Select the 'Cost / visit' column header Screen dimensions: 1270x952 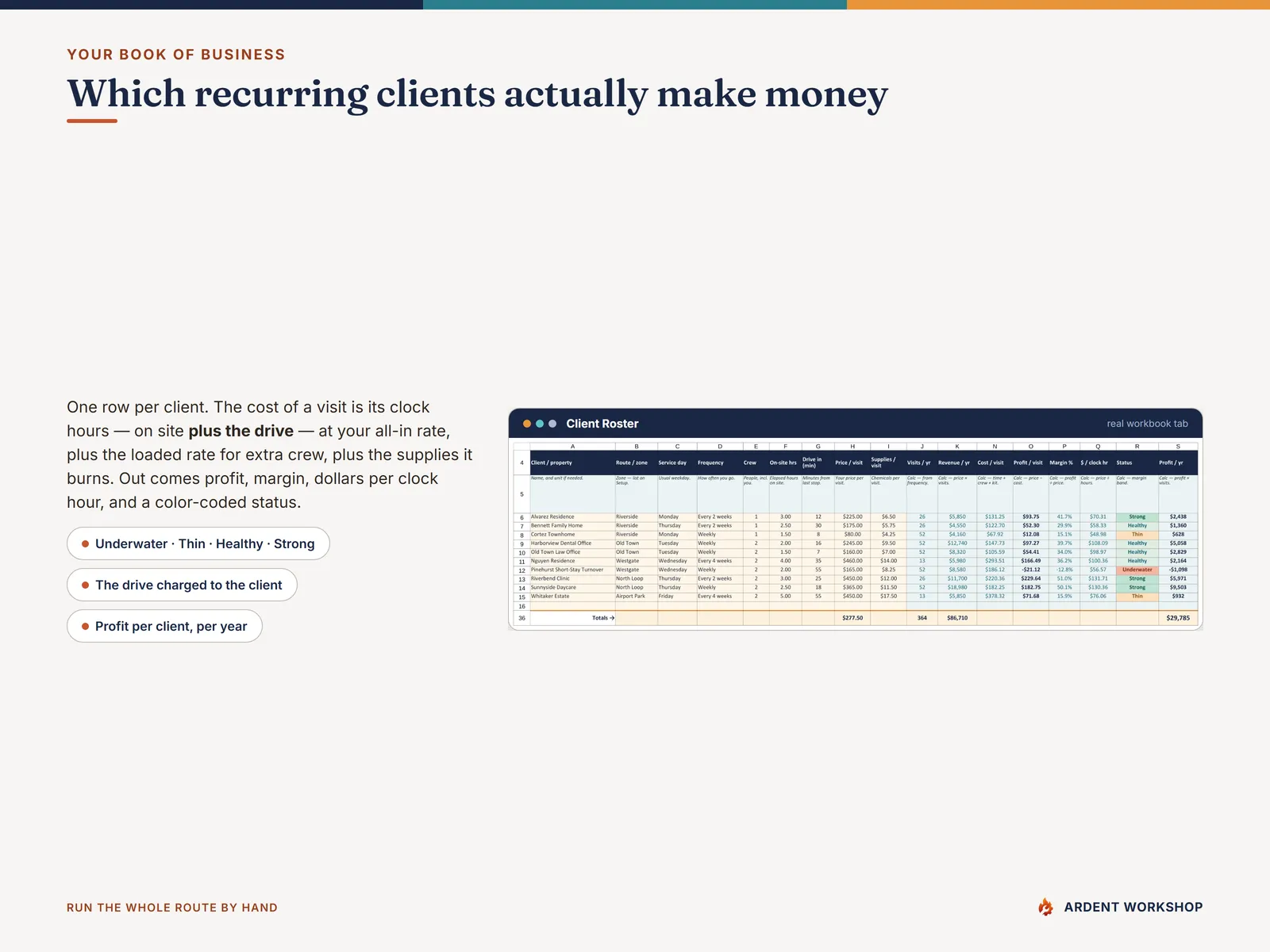994,463
